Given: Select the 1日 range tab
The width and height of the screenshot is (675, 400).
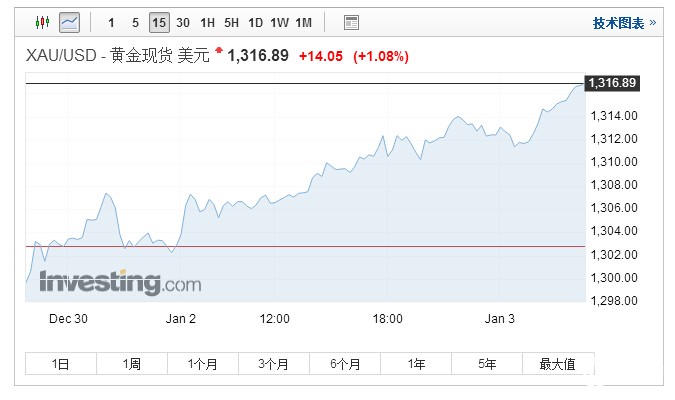Looking at the screenshot, I should tap(61, 364).
